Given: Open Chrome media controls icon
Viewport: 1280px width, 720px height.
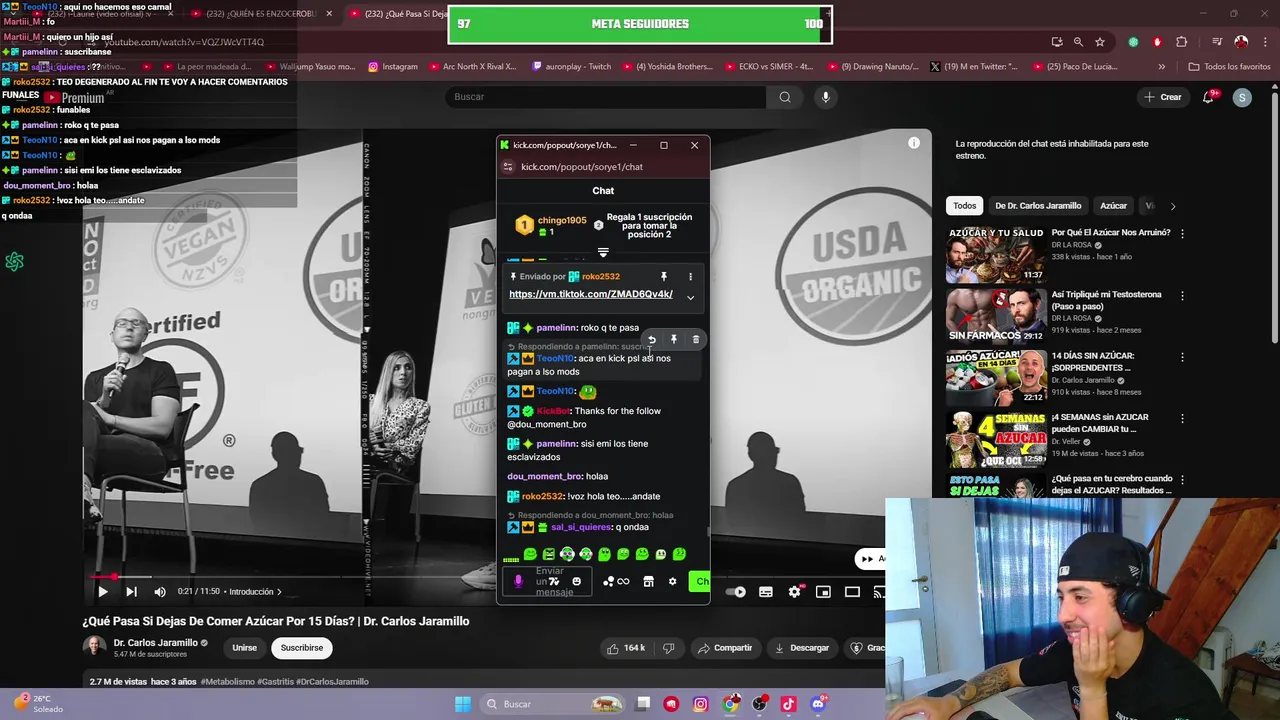Looking at the screenshot, I should click(x=1217, y=42).
